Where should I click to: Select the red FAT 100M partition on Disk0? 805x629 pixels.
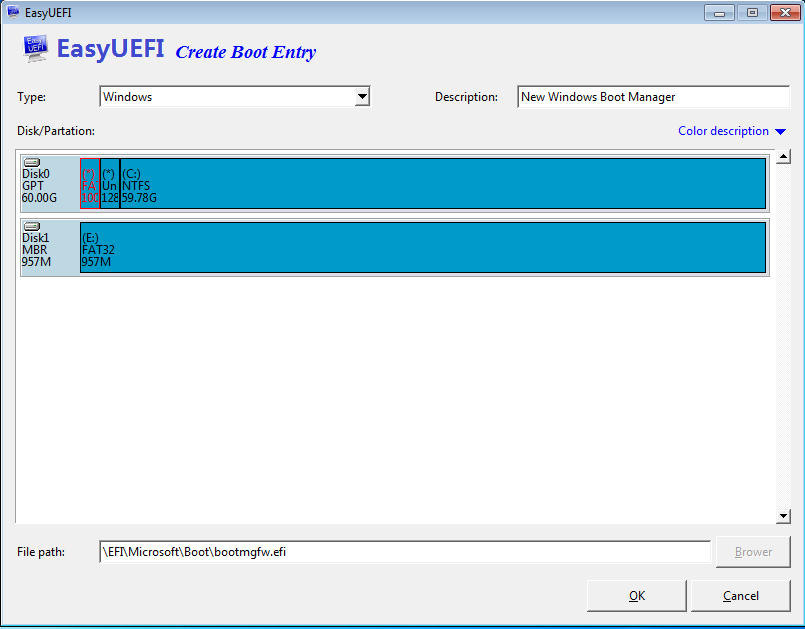[x=90, y=183]
